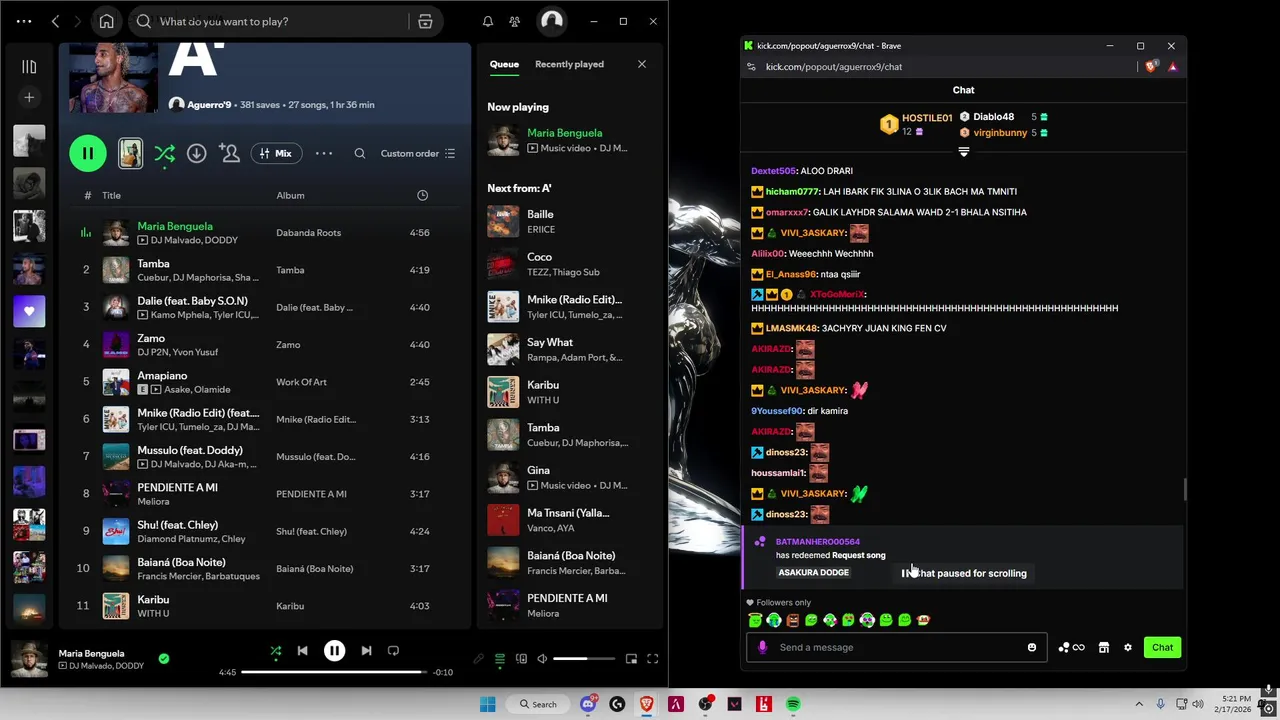Switch to Queue tab
The image size is (1280, 720).
(504, 64)
